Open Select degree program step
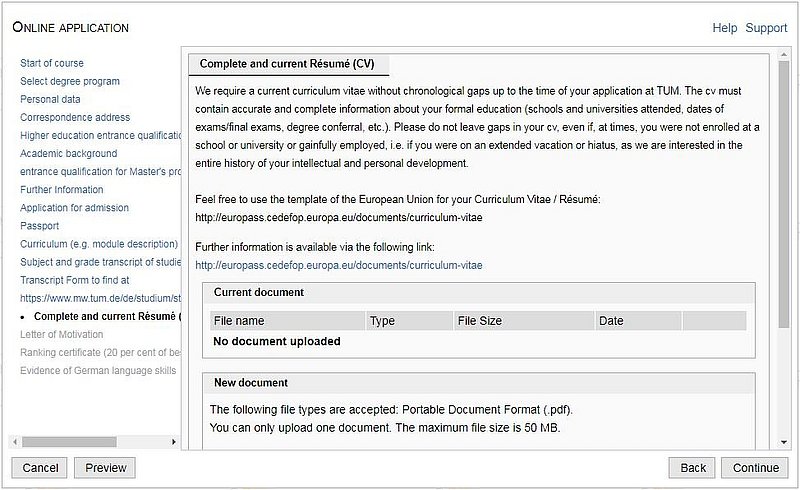 tap(70, 81)
